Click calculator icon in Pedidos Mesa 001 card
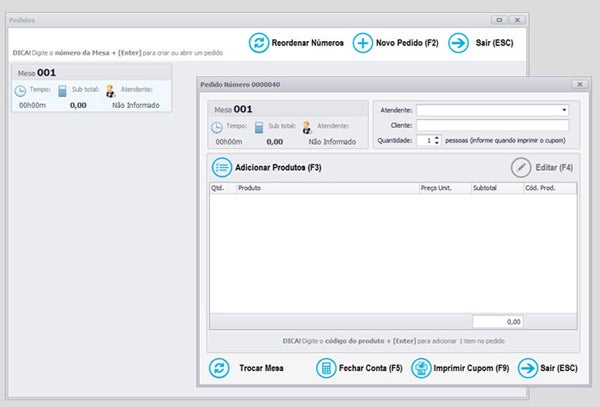The height and width of the screenshot is (407, 600). coord(62,91)
